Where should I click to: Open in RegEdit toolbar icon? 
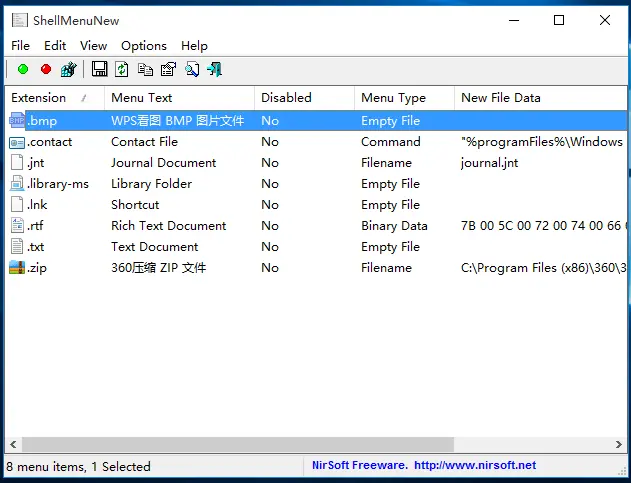[68, 69]
